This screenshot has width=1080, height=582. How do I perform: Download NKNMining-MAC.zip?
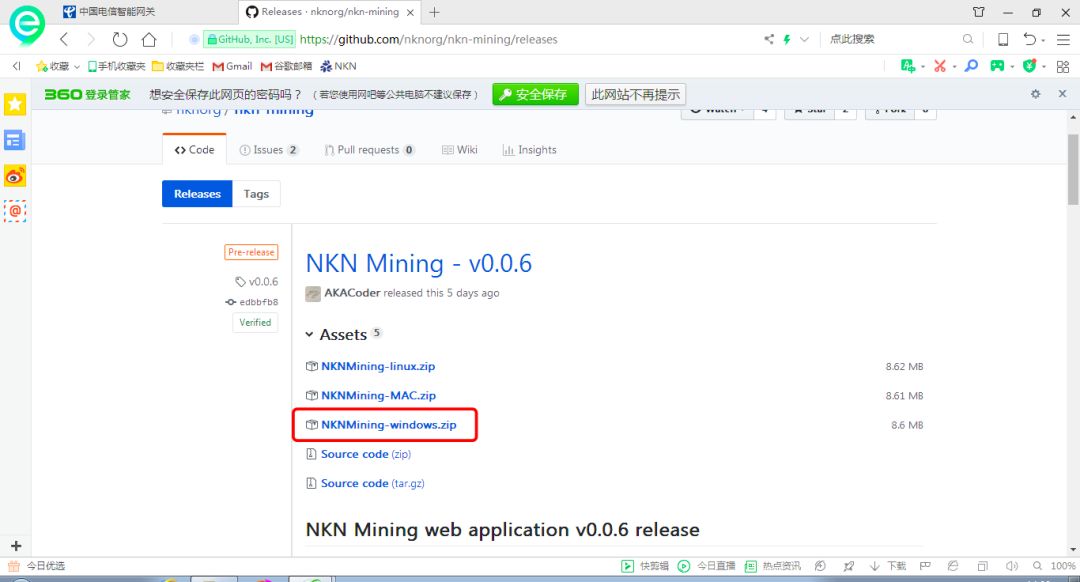(x=378, y=395)
